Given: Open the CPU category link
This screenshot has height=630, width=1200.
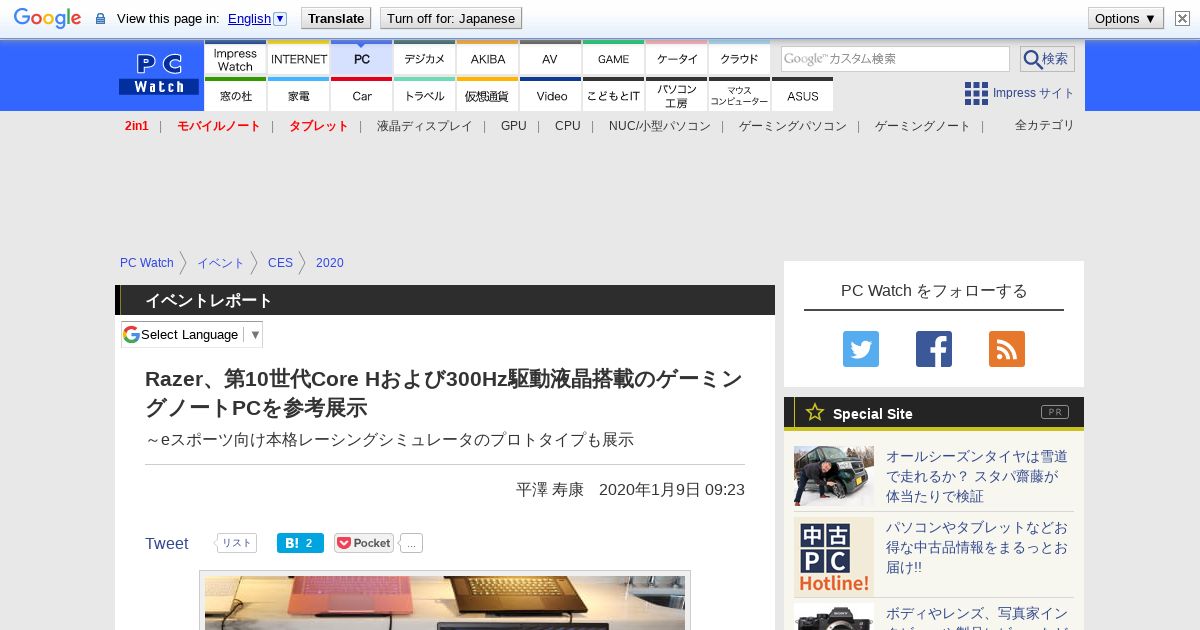Looking at the screenshot, I should tap(568, 126).
